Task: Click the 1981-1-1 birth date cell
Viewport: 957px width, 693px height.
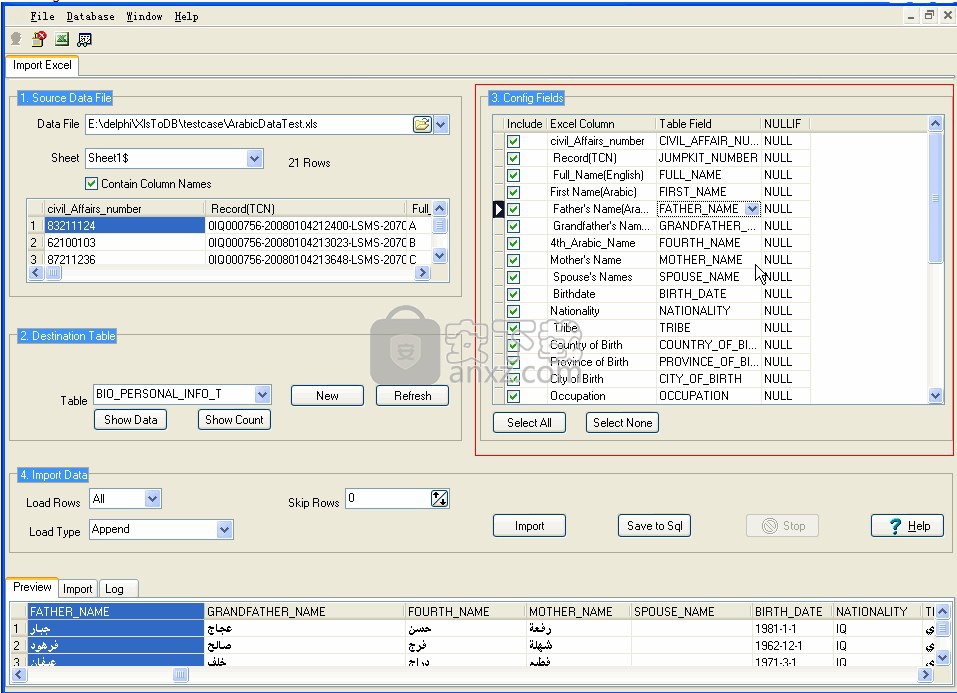Action: pos(792,629)
